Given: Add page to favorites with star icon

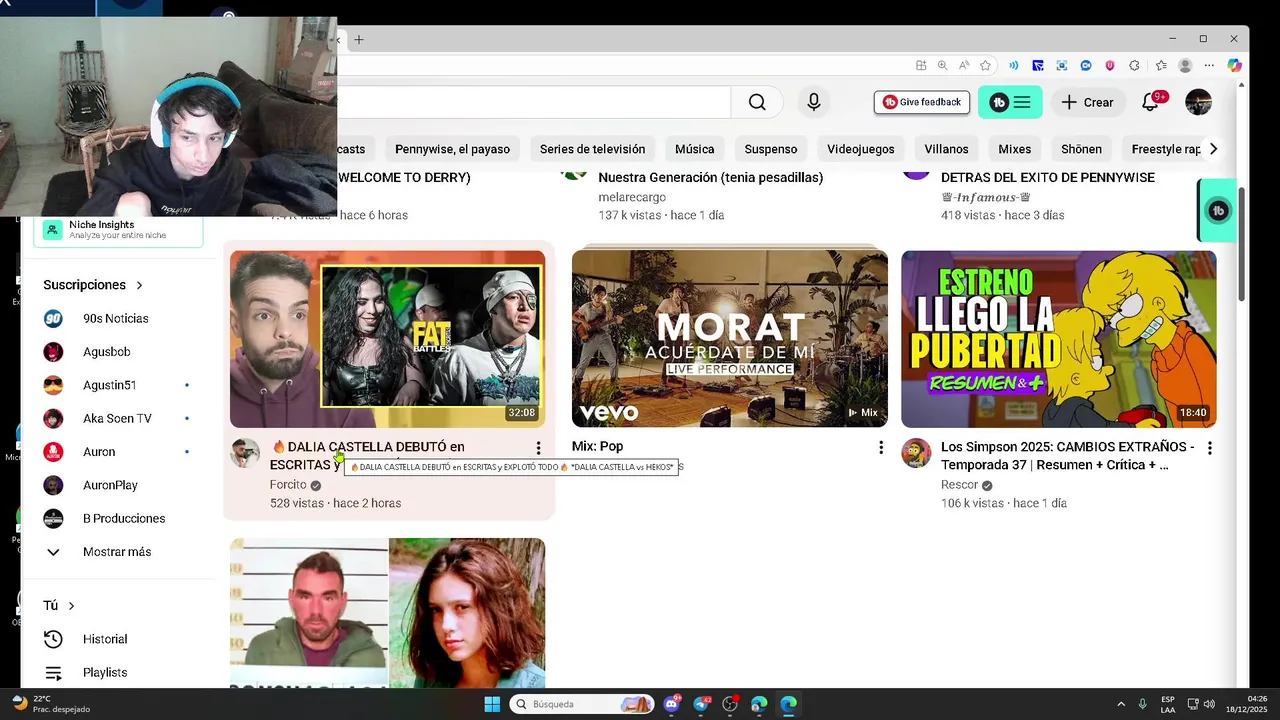Looking at the screenshot, I should (x=986, y=65).
